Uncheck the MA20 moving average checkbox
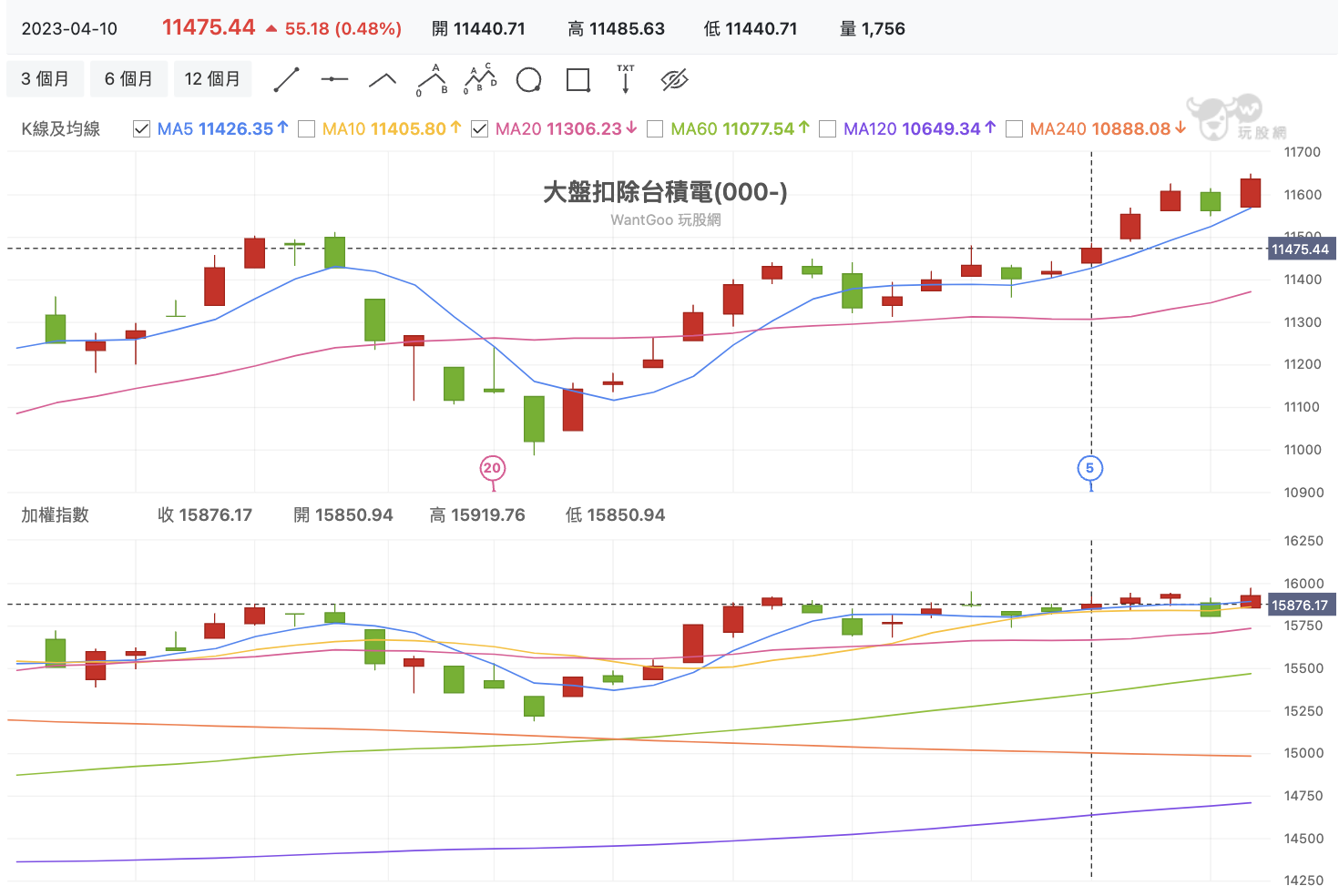Image resolution: width=1339 pixels, height=896 pixels. (x=479, y=129)
